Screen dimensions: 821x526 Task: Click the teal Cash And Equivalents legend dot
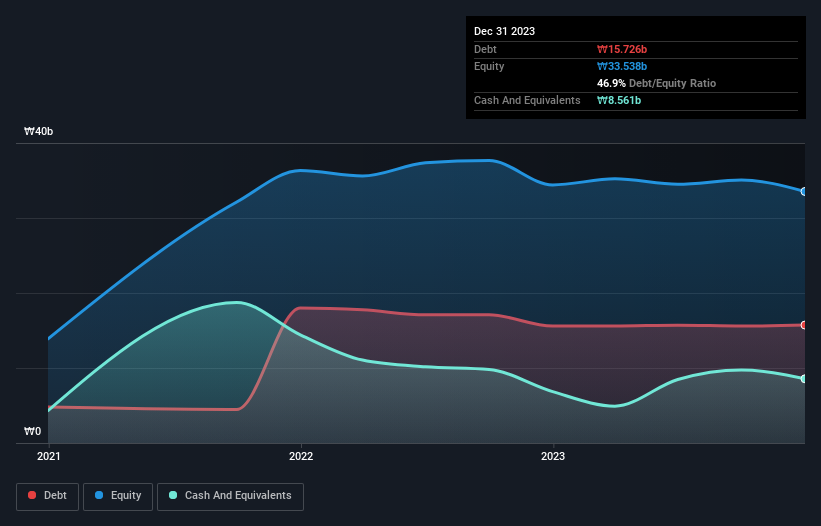tap(173, 495)
